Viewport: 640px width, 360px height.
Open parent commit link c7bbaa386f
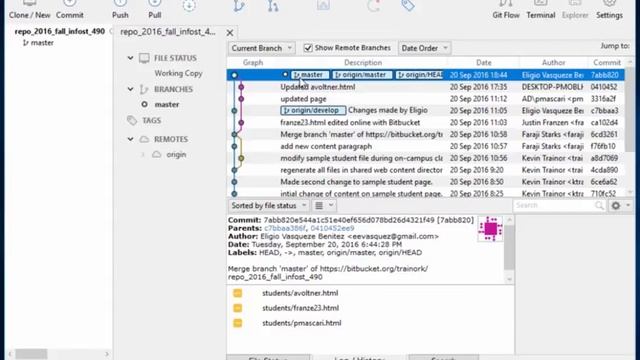(x=284, y=229)
